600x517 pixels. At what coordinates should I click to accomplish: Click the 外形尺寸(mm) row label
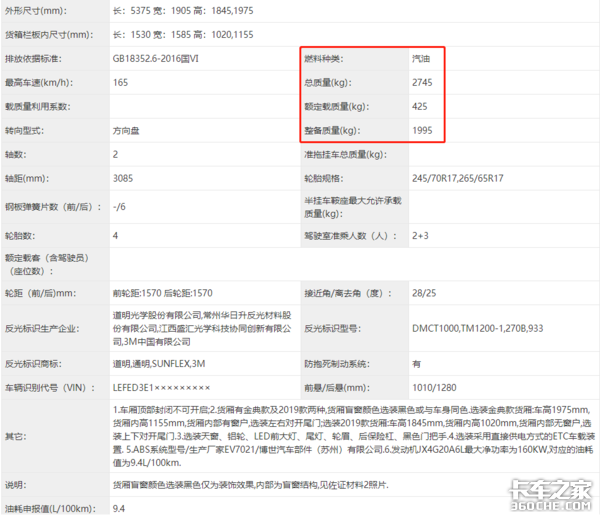point(34,13)
